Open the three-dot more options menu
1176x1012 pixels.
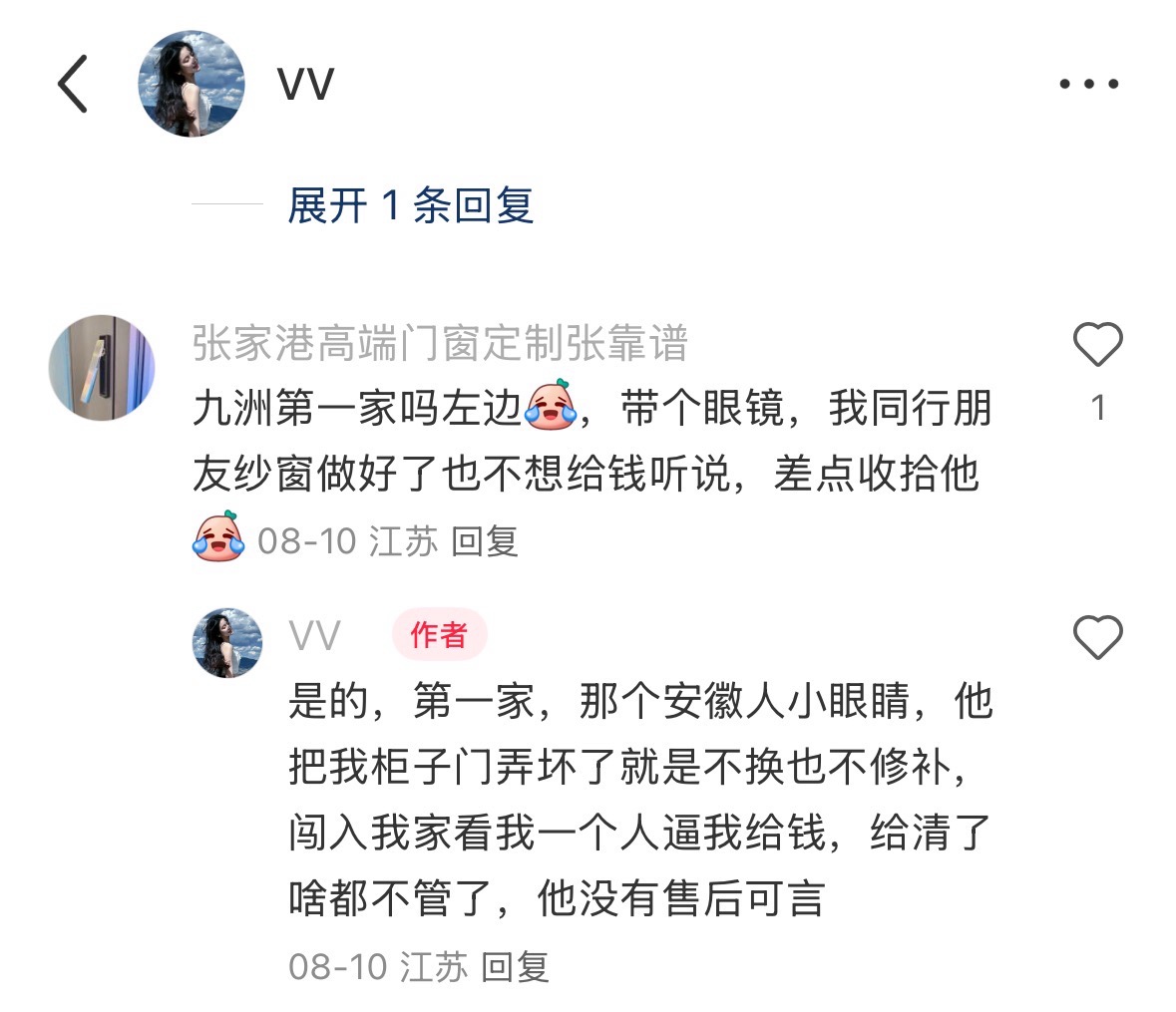coord(1088,84)
